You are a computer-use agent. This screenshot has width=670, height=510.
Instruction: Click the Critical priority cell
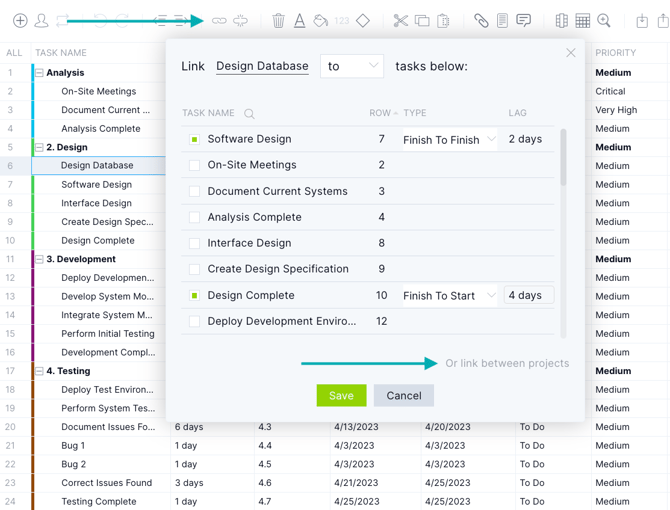[x=610, y=91]
